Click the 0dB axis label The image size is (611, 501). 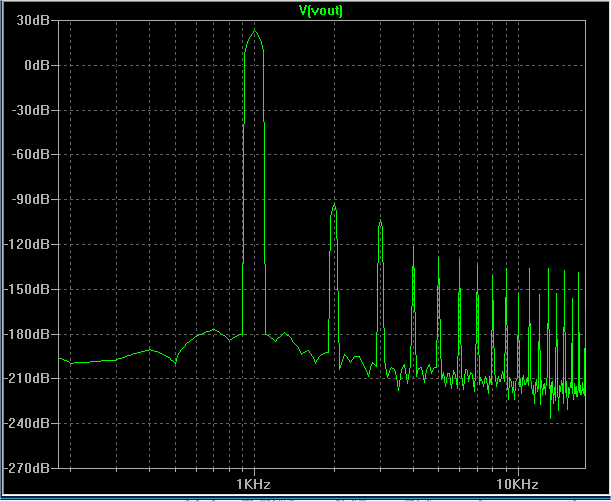(x=37, y=65)
